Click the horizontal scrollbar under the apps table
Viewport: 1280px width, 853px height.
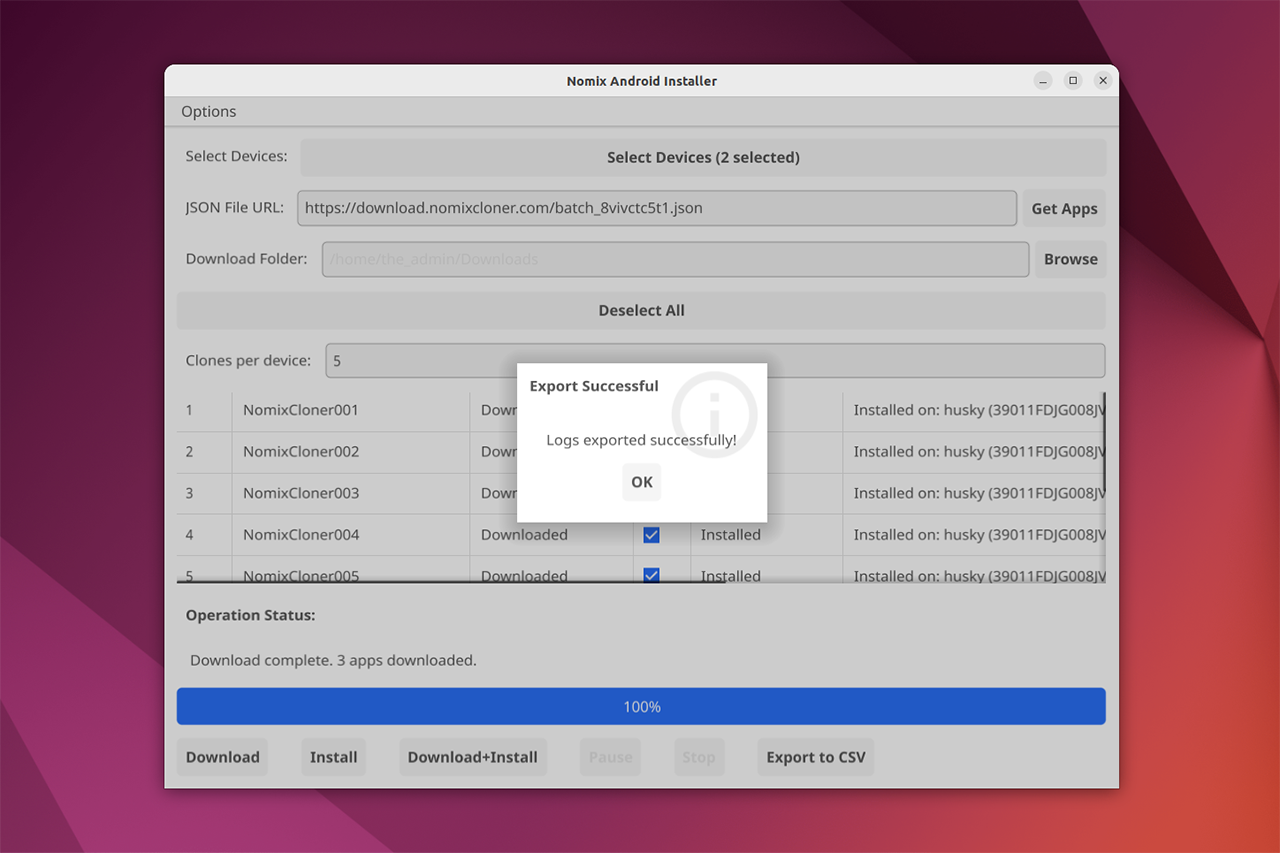point(450,581)
